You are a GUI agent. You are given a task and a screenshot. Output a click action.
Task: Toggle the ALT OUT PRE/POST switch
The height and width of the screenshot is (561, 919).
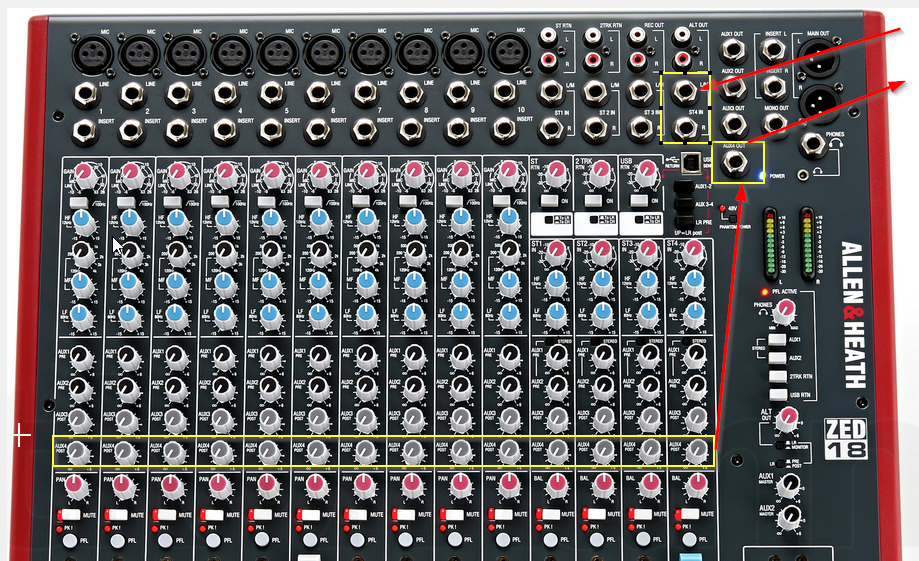point(781,463)
